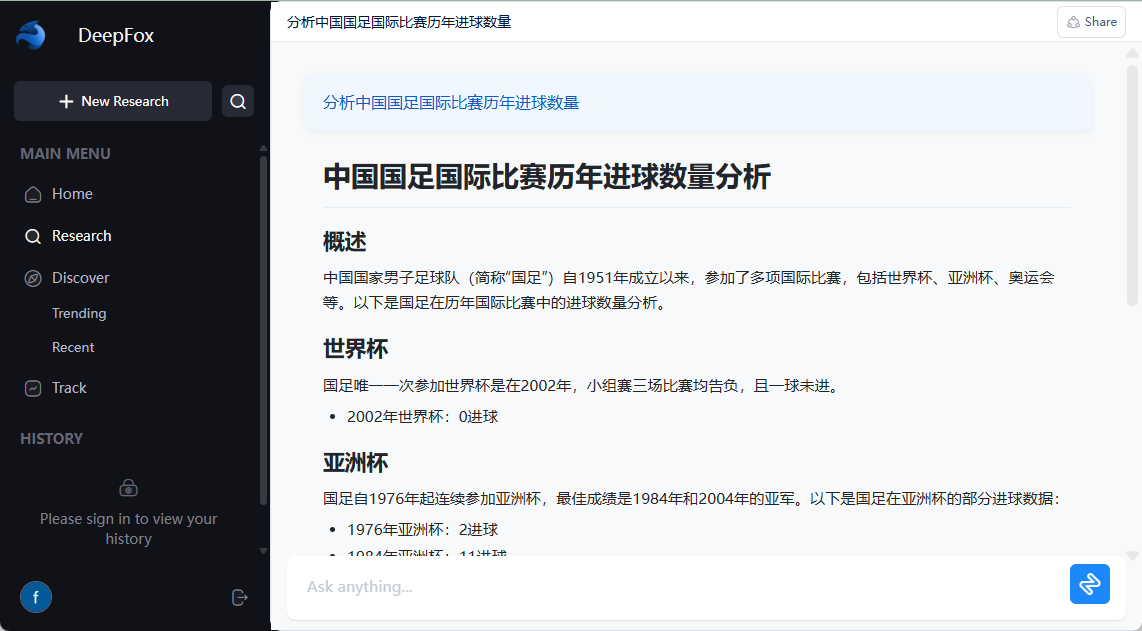Click the Share button at top right
Viewport: 1142px width, 631px height.
1091,21
